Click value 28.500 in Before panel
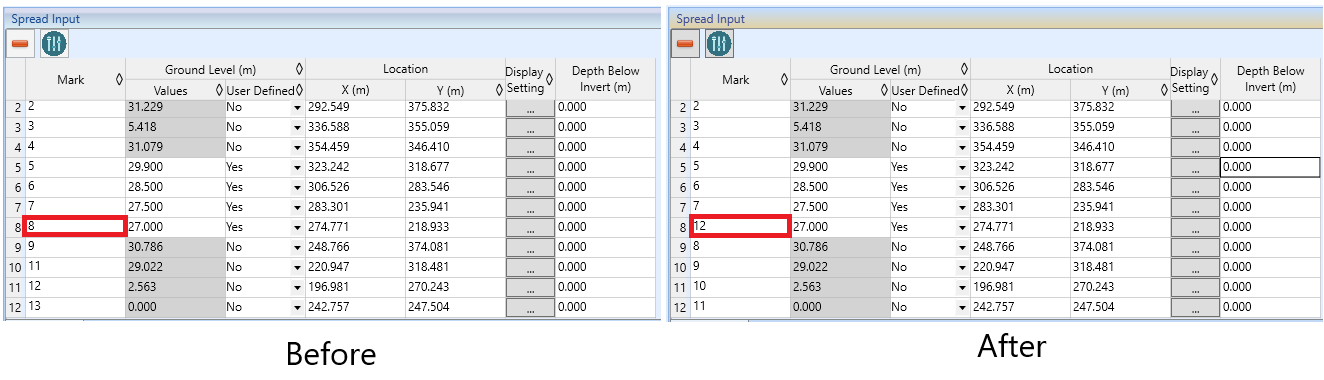Screen dimensions: 1324x380 (175, 187)
